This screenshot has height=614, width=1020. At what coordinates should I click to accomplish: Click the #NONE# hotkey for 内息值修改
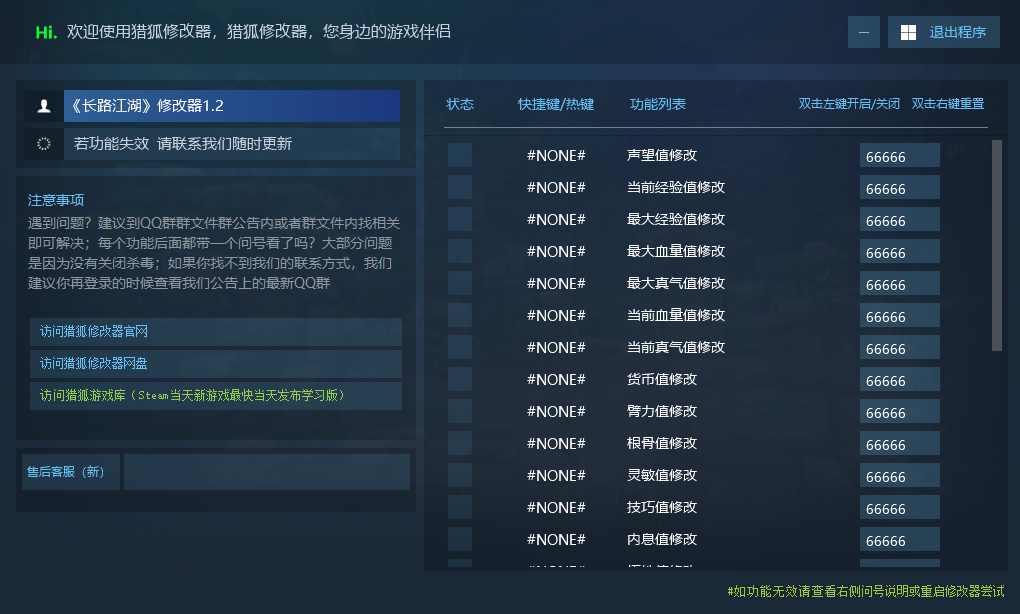556,539
